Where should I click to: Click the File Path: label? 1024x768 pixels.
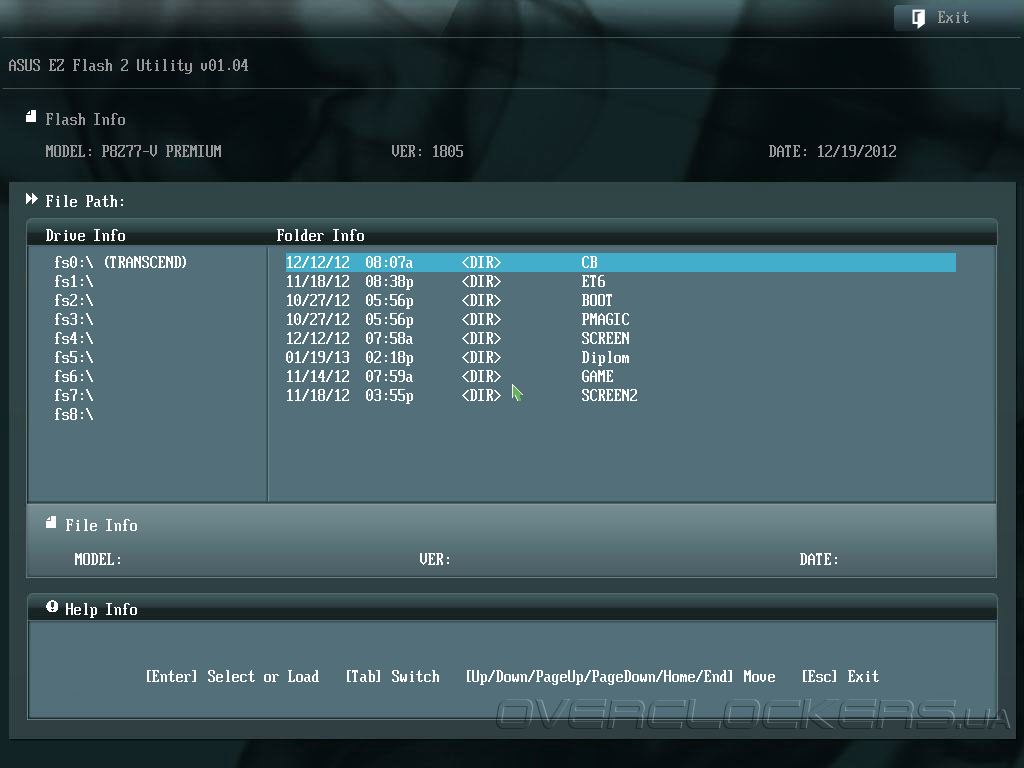tap(85, 201)
